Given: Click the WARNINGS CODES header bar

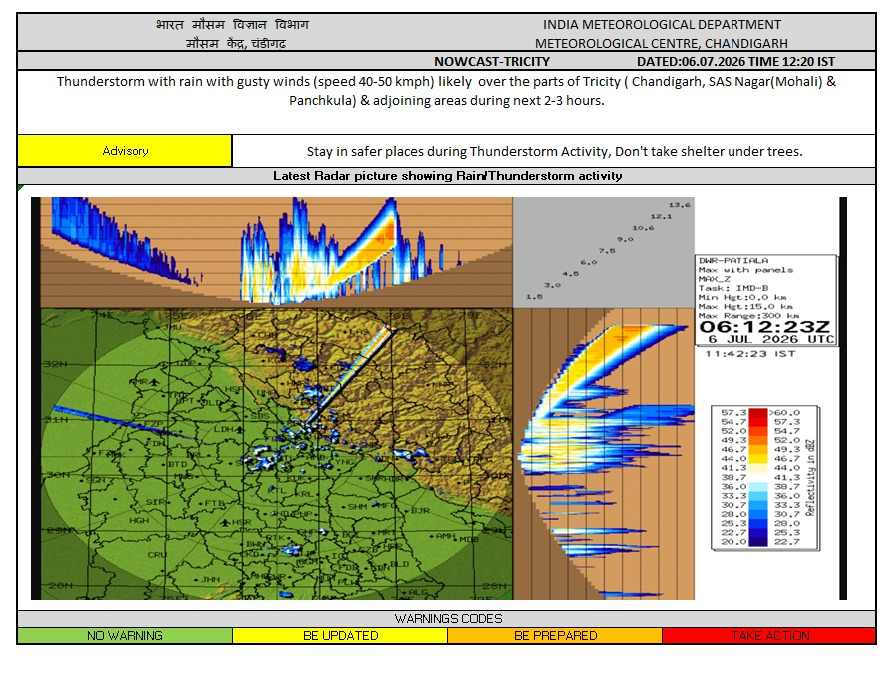Looking at the screenshot, I should click(447, 618).
